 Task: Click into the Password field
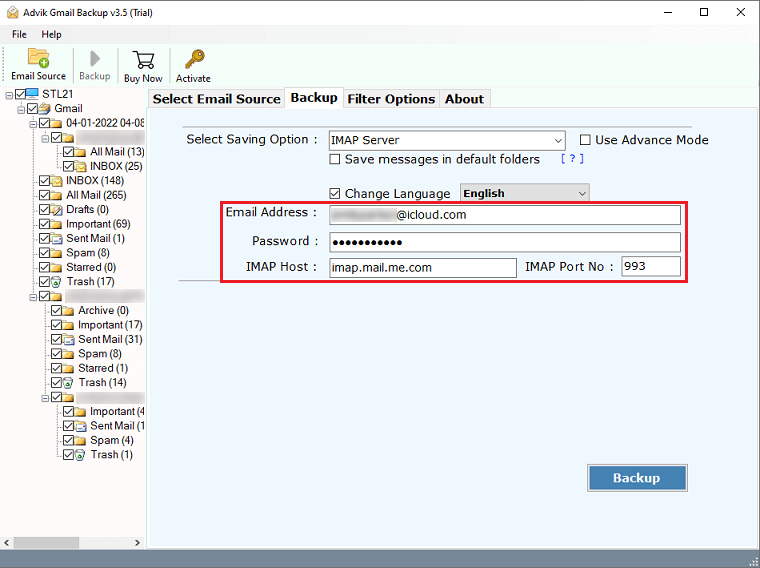coord(505,242)
